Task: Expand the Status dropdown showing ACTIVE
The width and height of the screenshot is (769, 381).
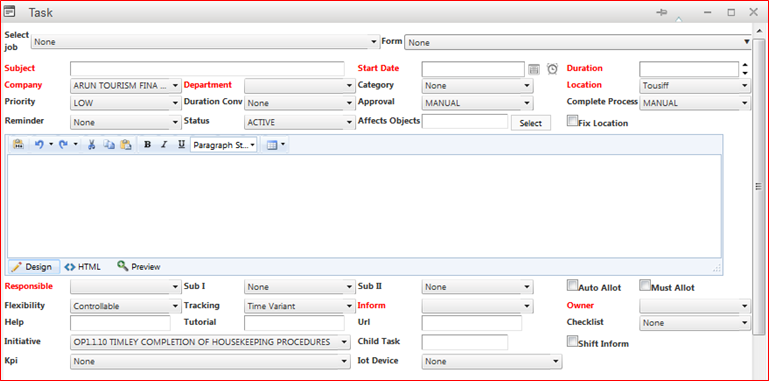Action: pyautogui.click(x=299, y=123)
